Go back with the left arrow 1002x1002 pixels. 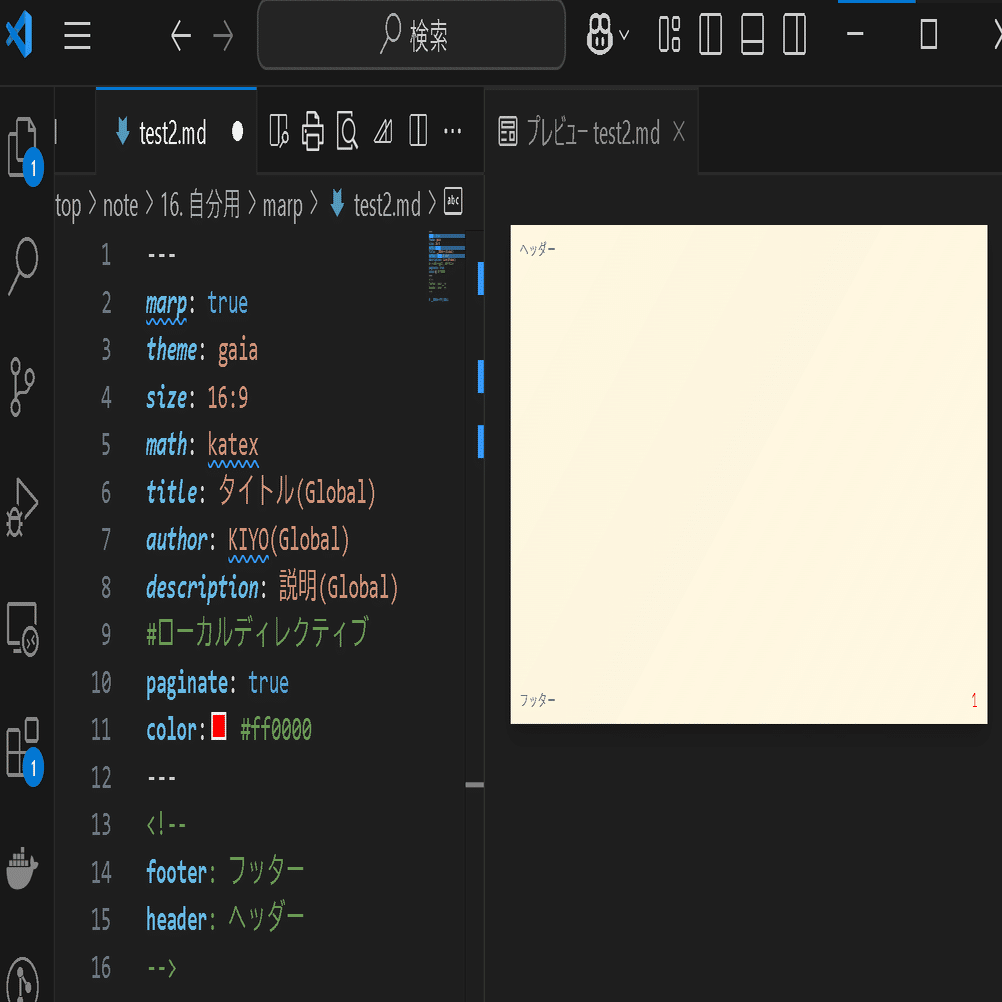click(x=181, y=35)
